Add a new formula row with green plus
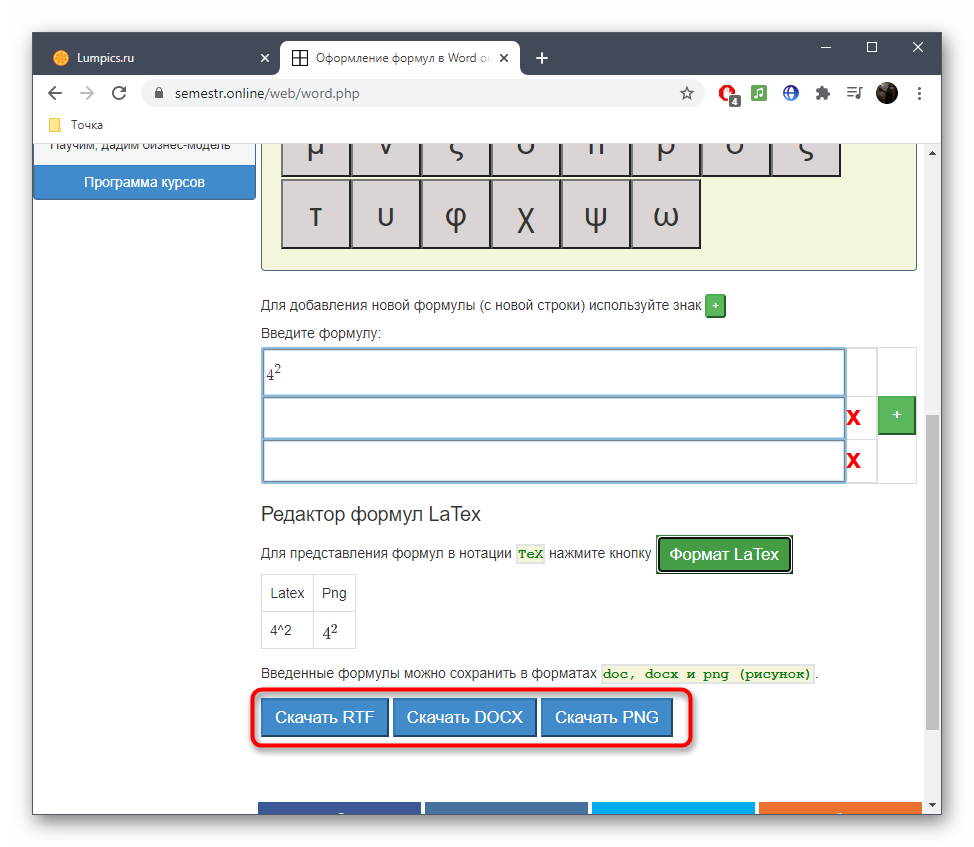974x847 pixels. 896,415
